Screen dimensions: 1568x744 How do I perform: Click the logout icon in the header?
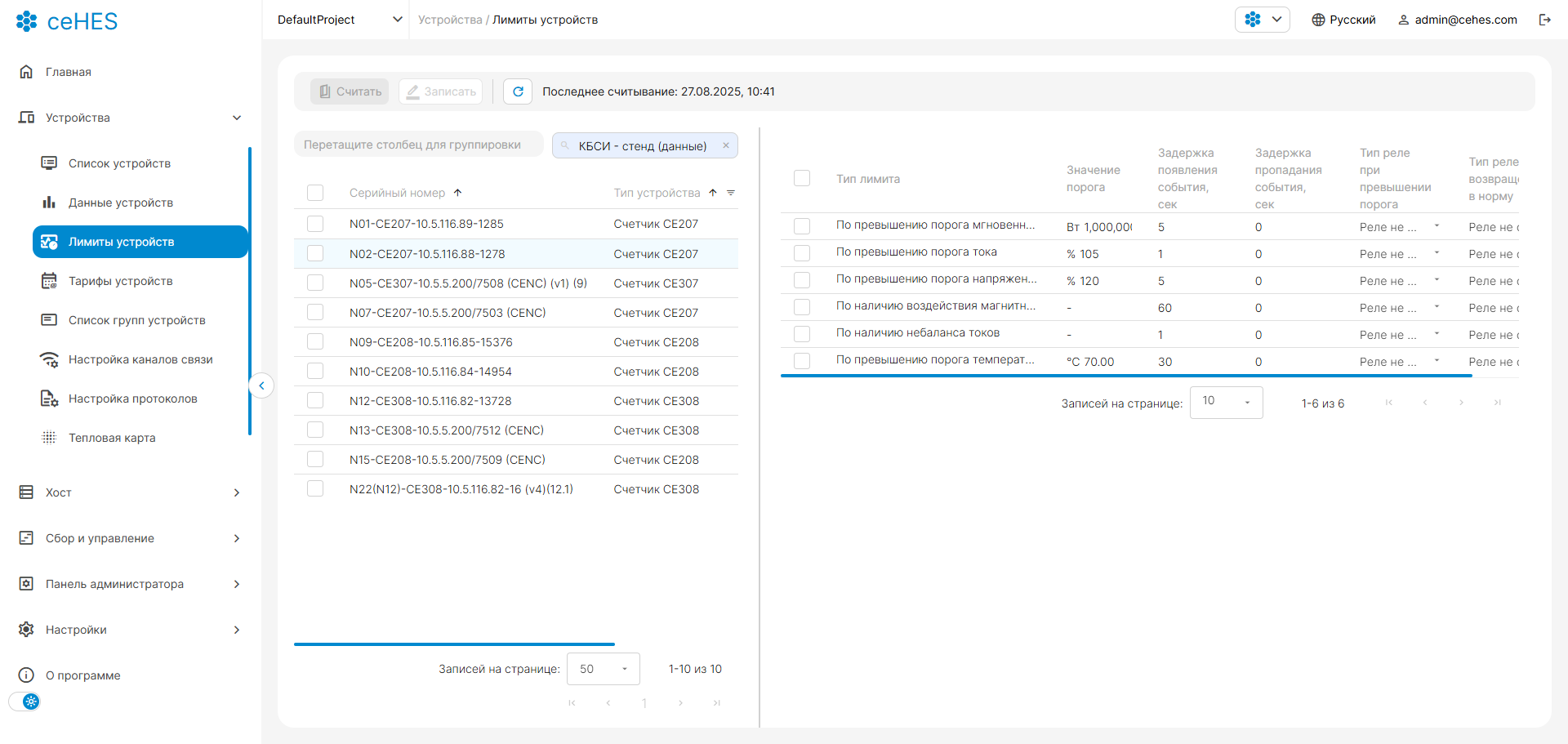pyautogui.click(x=1544, y=20)
